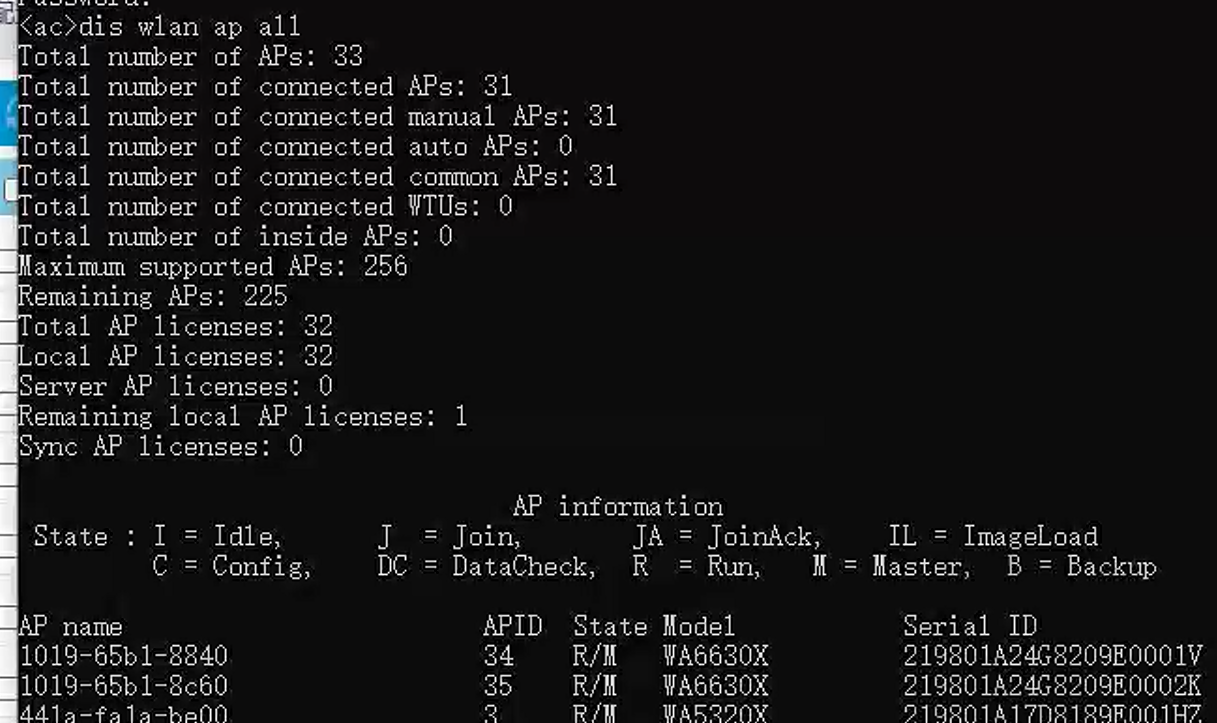Click the 'Sync AP licenses: 0' line
Viewport: 1217px width, 723px height.
160,447
